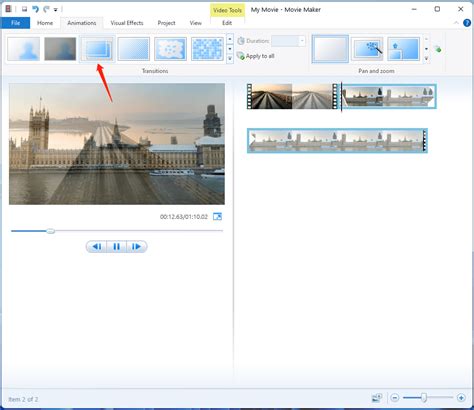This screenshot has height=410, width=474.
Task: Open the help question mark icon
Action: pyautogui.click(x=467, y=23)
